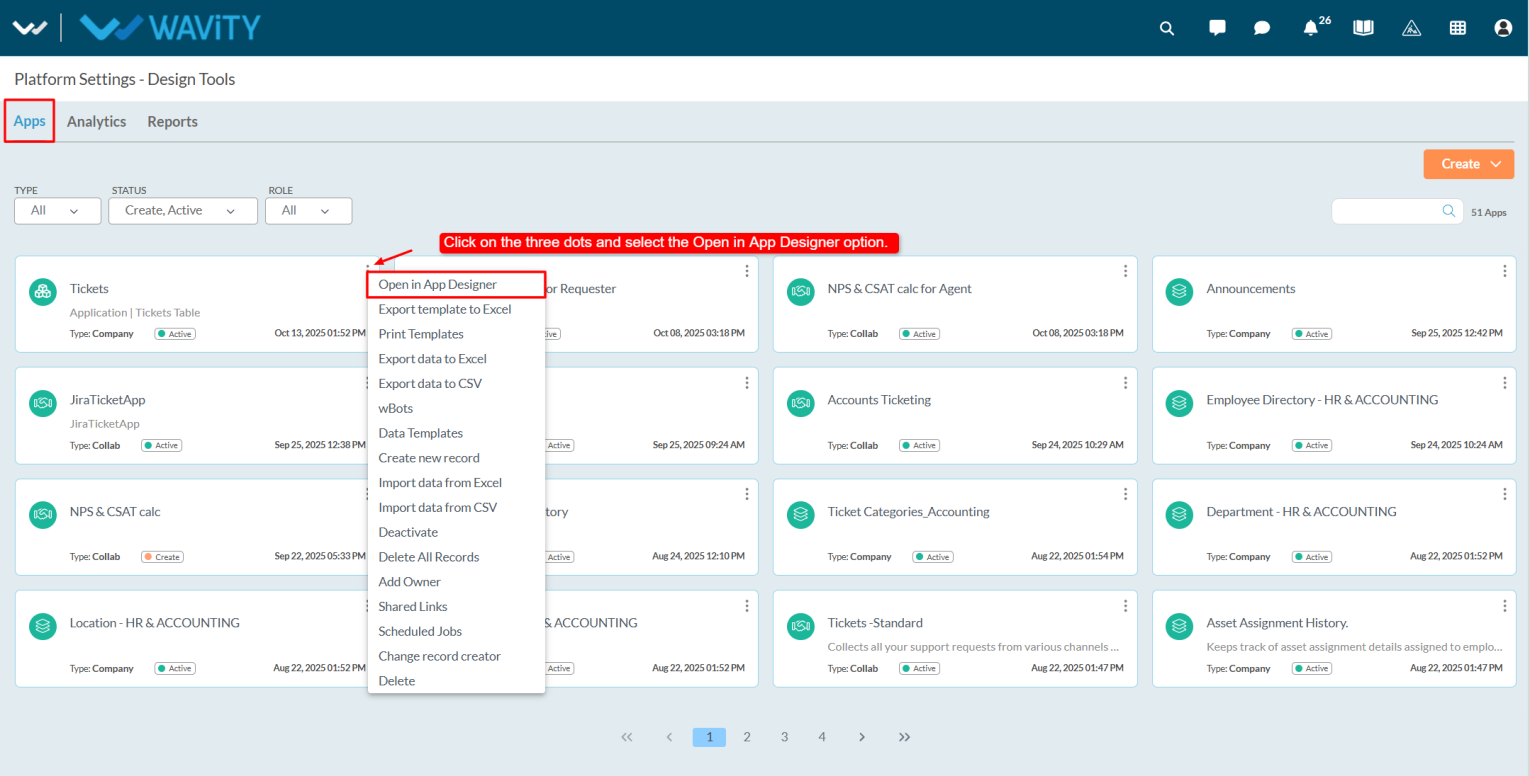Open the TYPE filter dropdown
The width and height of the screenshot is (1530, 776).
pos(58,211)
